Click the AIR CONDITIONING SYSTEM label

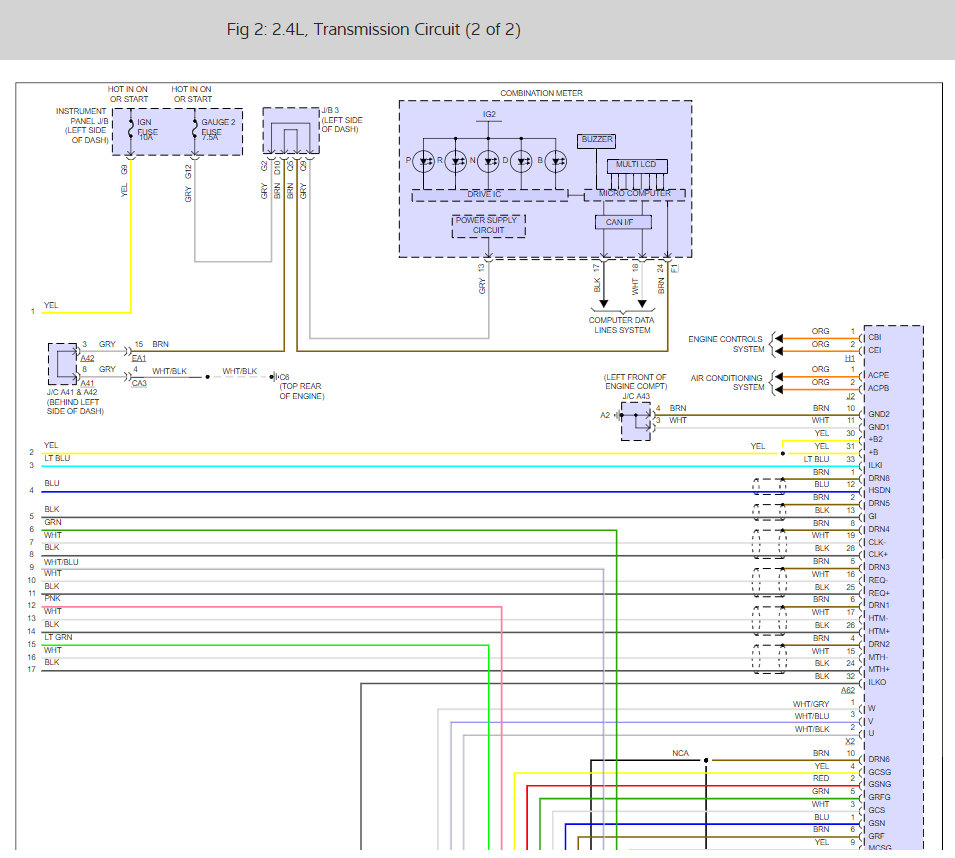coord(727,382)
